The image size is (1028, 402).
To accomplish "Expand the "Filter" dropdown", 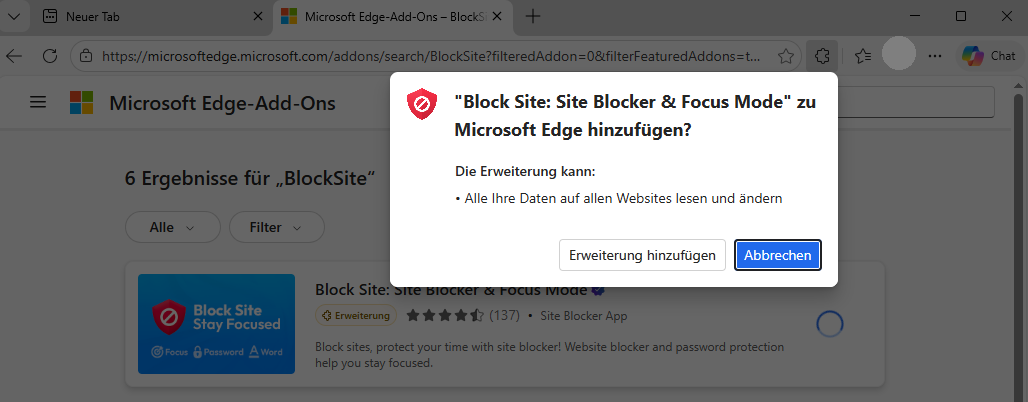I will pos(276,227).
